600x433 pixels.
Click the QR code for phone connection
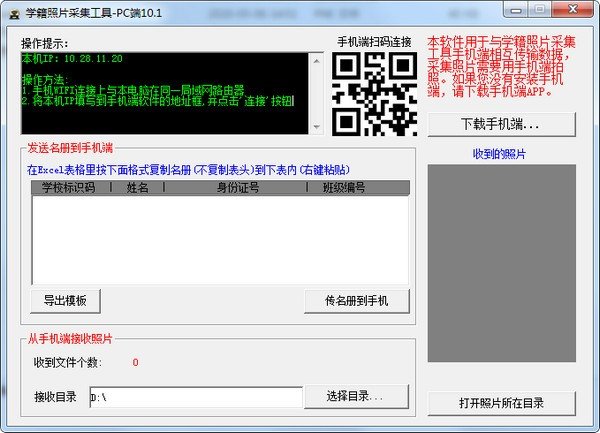point(374,93)
